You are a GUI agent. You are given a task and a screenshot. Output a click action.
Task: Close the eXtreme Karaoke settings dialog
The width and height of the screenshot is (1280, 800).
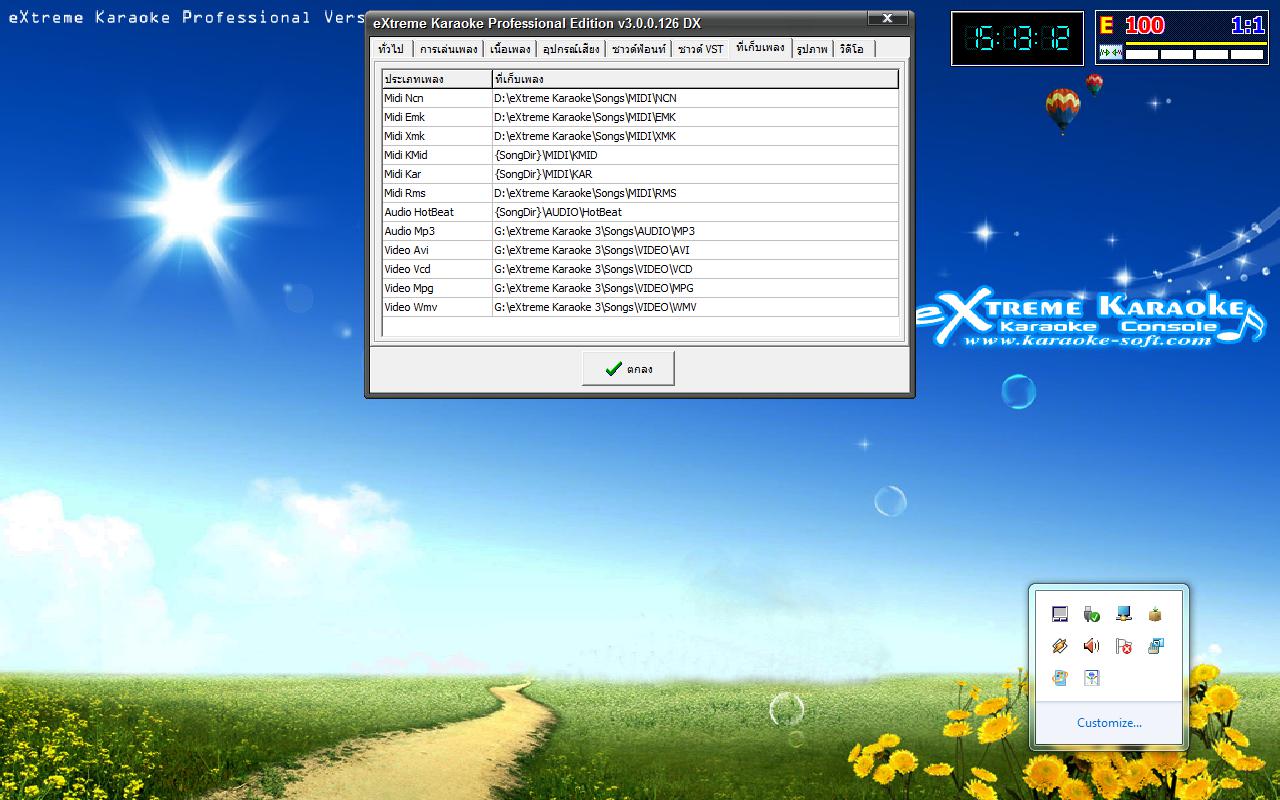[887, 19]
